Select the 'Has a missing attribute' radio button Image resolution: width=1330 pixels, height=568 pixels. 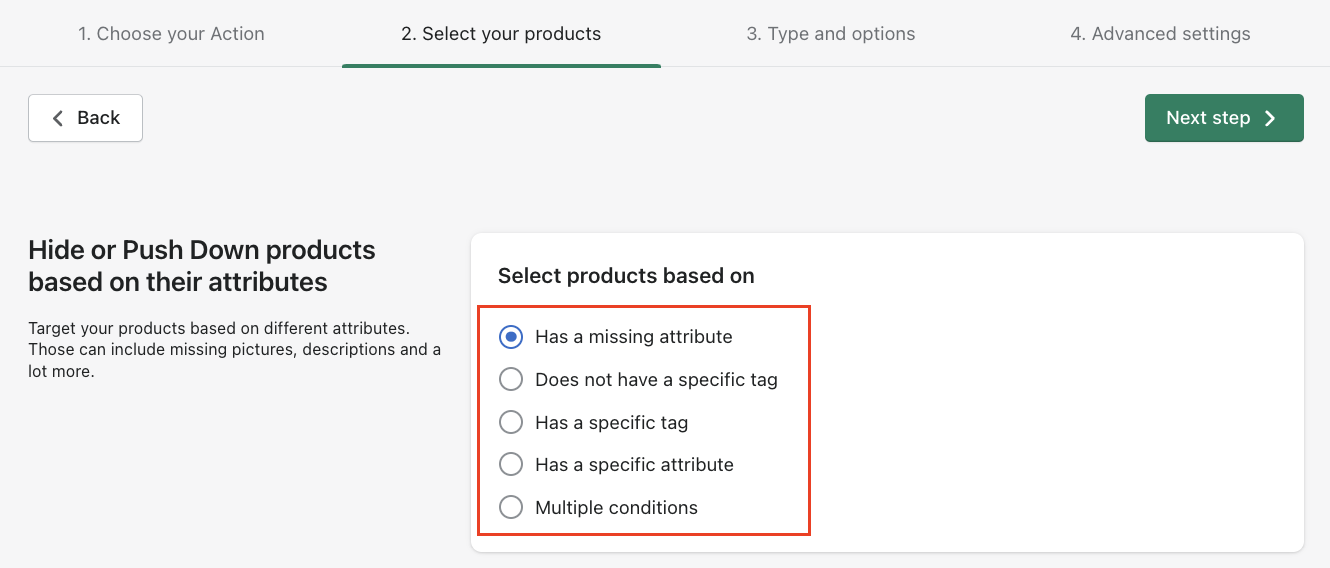click(511, 337)
